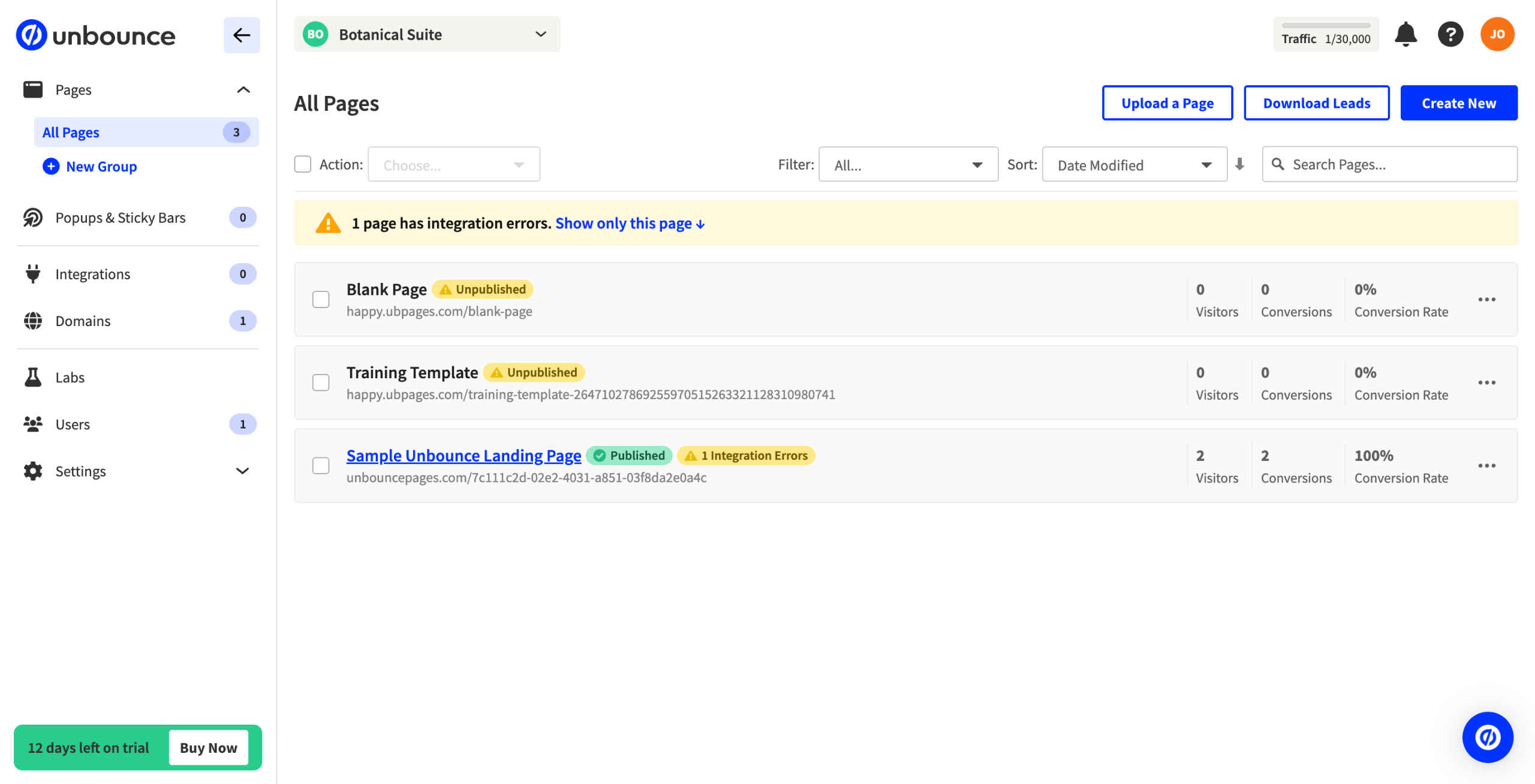Screen dimensions: 1535x784
Task: Open the Unbounce chat widget bubble
Action: (1487, 737)
